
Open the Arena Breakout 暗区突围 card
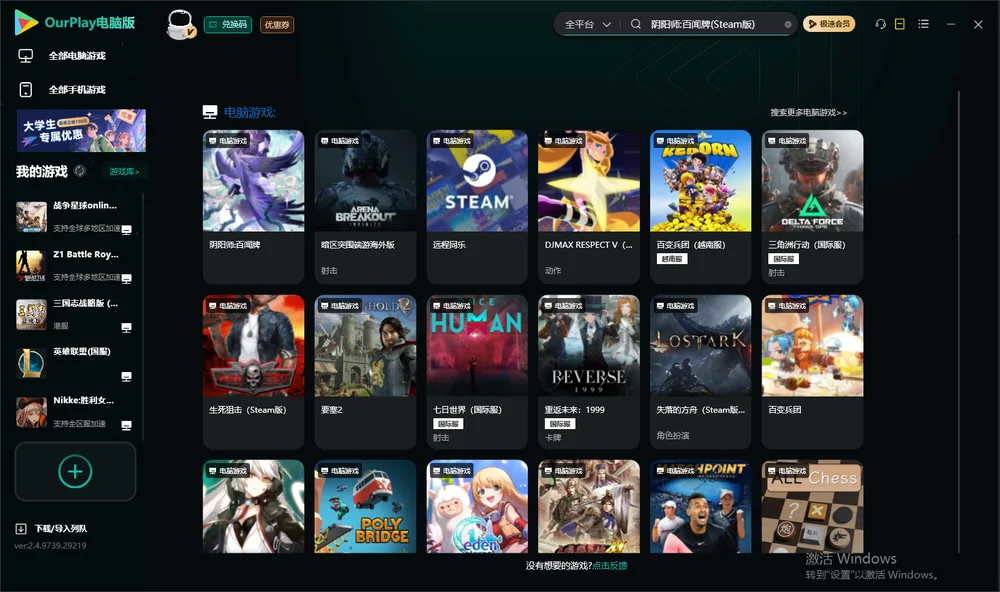(x=365, y=207)
